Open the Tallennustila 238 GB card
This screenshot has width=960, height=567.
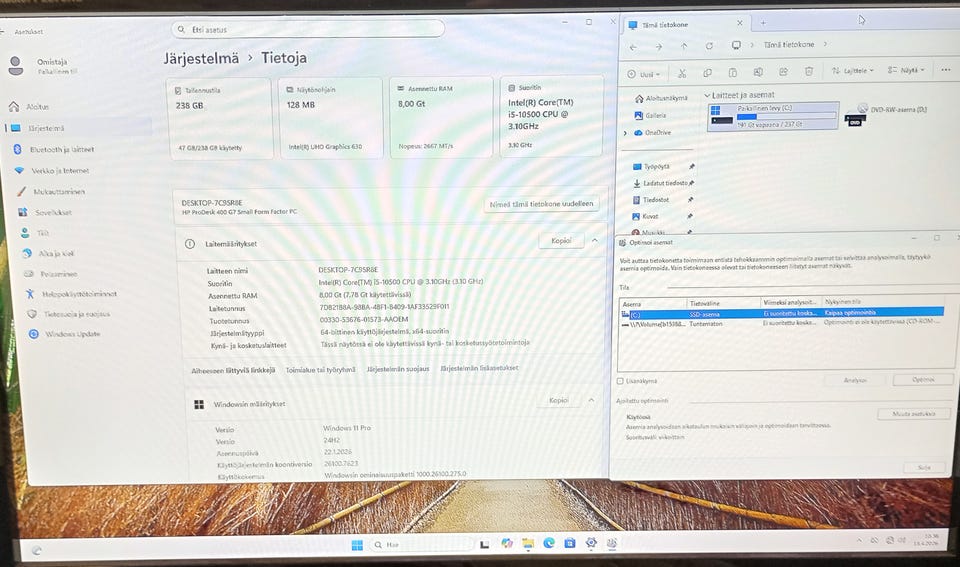click(220, 118)
